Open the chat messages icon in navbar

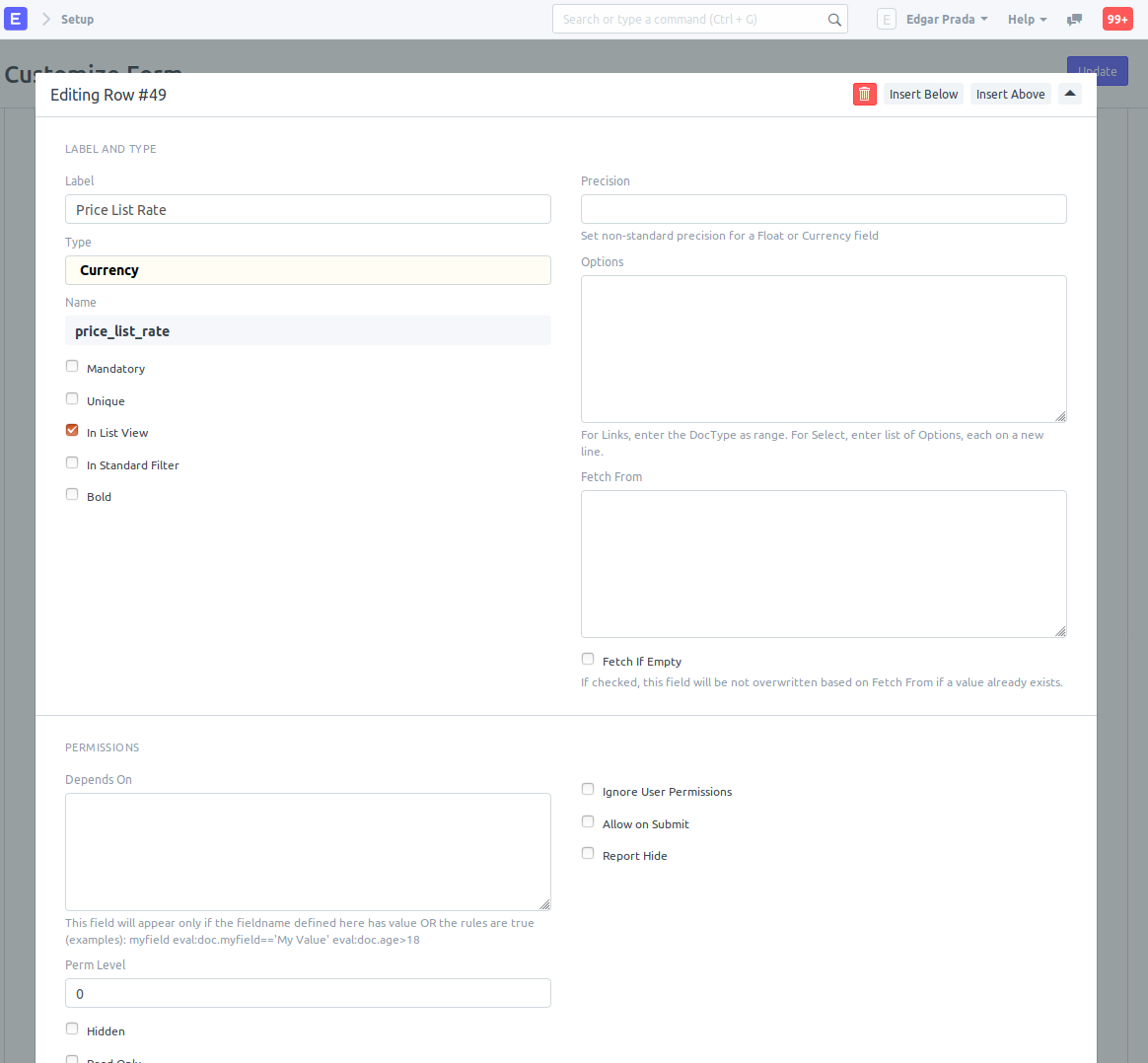pos(1074,20)
